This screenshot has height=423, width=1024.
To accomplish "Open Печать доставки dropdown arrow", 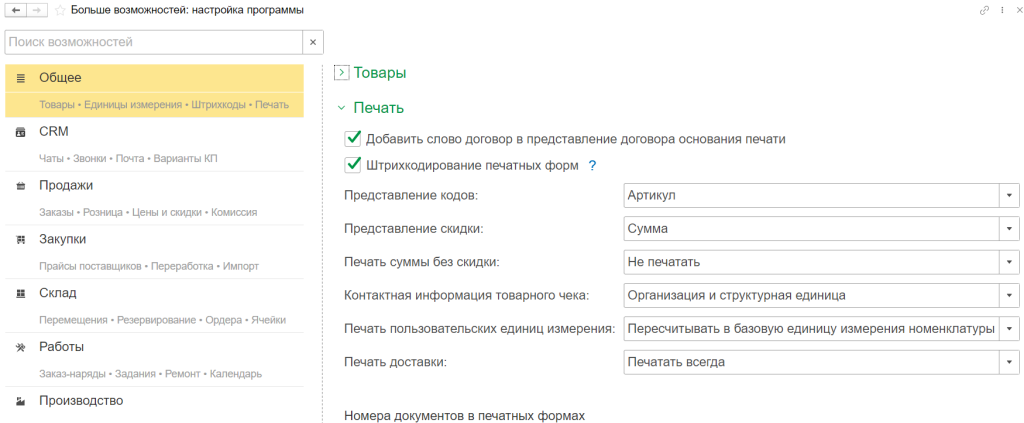I will (1010, 362).
